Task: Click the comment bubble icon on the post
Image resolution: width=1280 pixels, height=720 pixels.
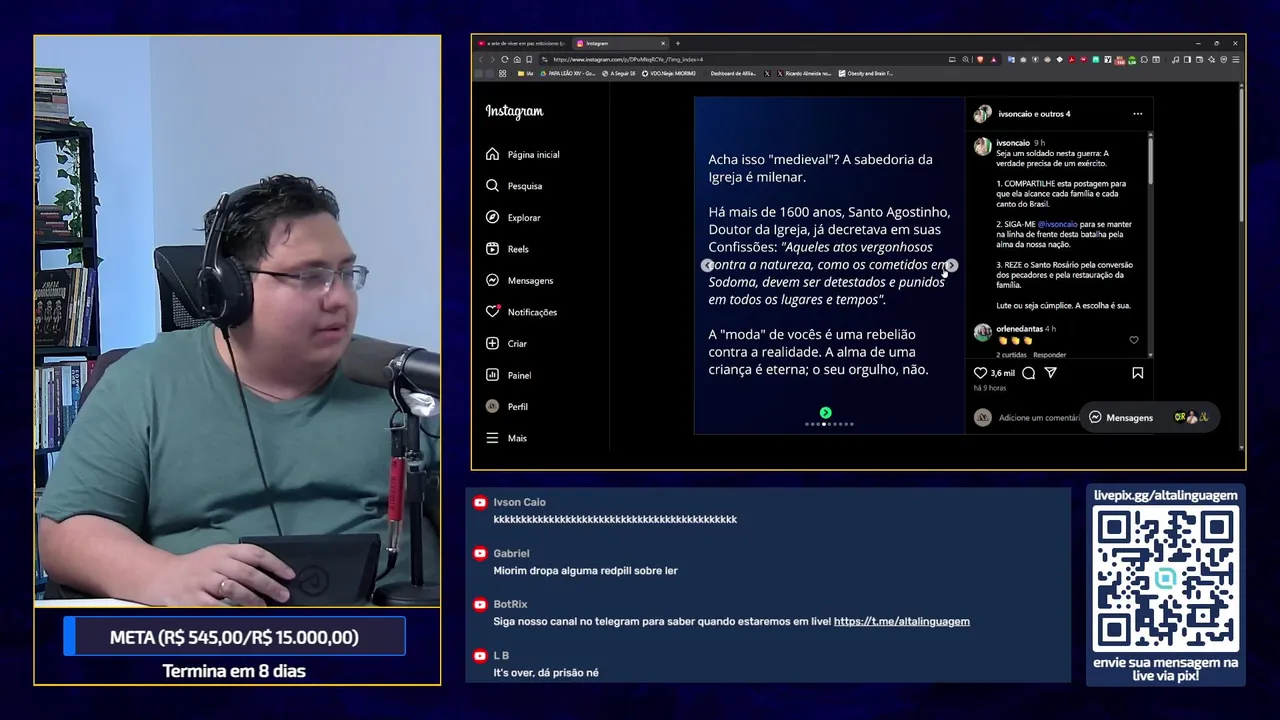Action: 1028,373
